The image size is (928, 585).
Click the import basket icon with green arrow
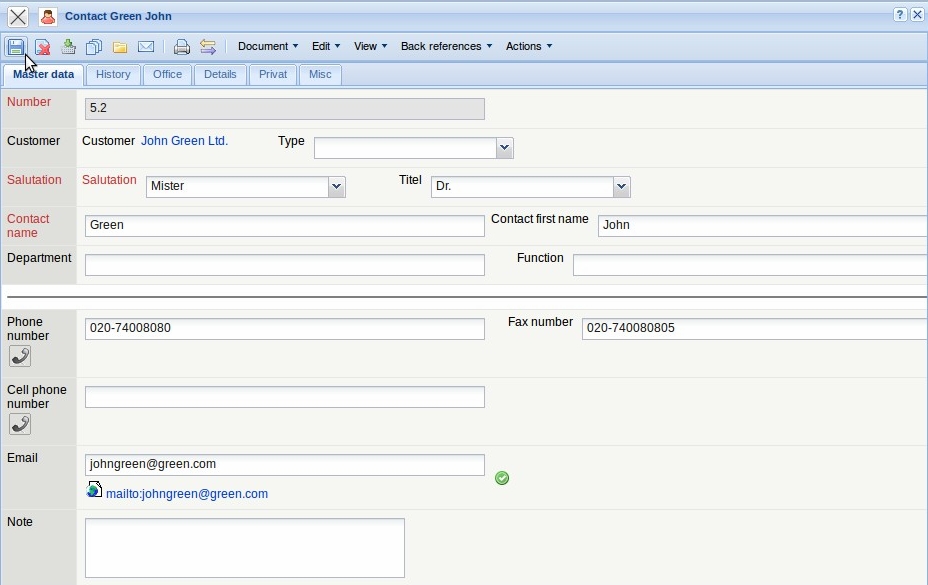(x=68, y=47)
